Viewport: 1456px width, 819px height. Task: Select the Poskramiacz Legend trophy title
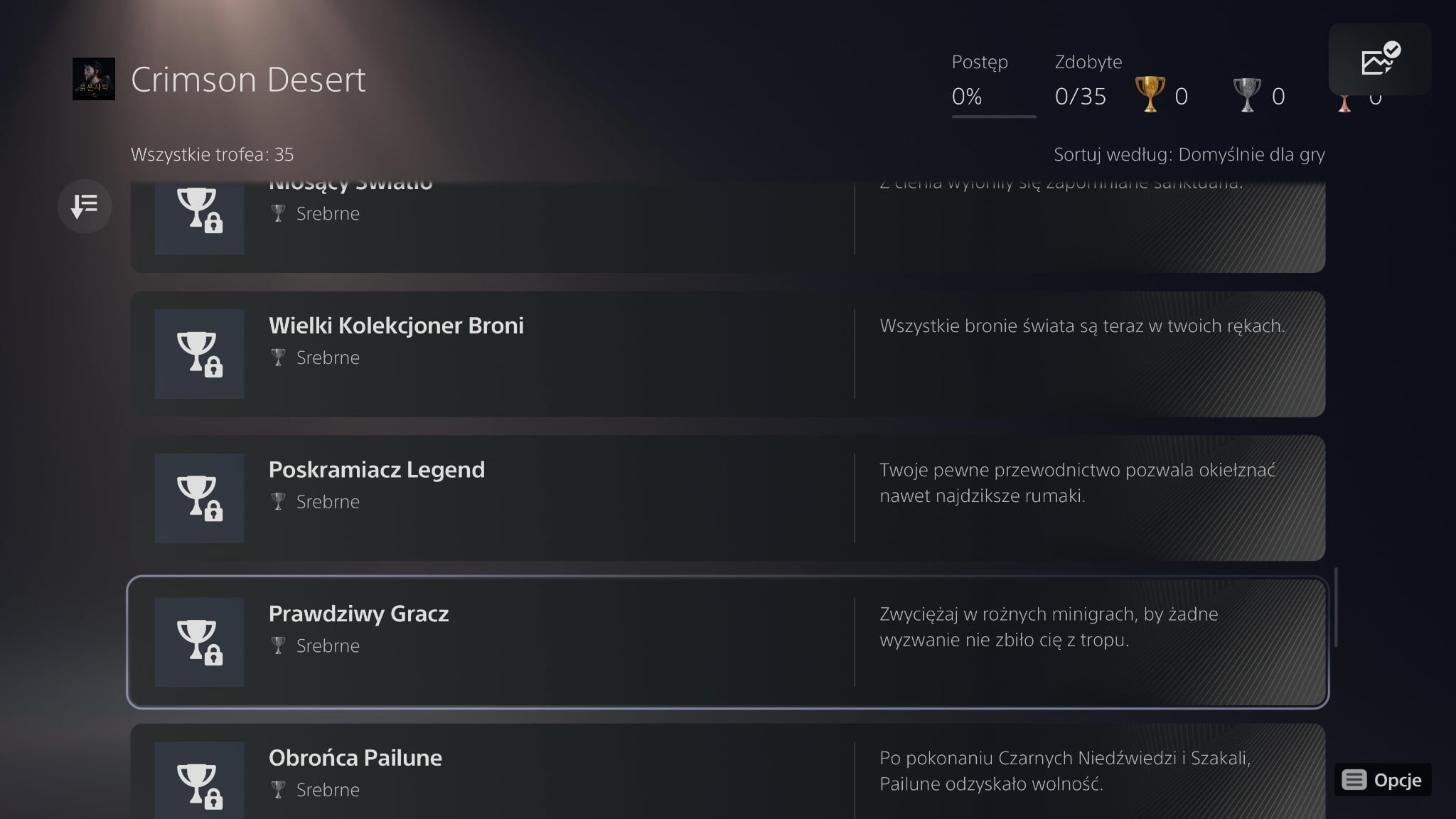tap(377, 470)
